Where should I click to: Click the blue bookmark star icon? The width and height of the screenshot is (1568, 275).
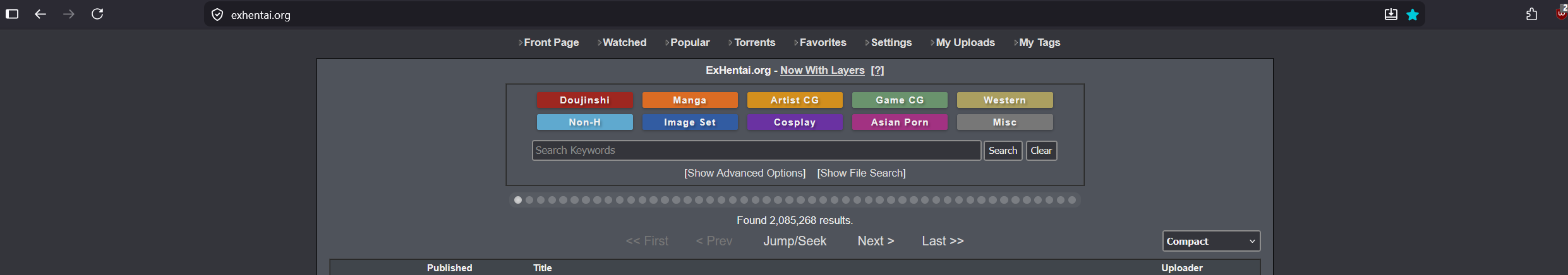click(1413, 15)
